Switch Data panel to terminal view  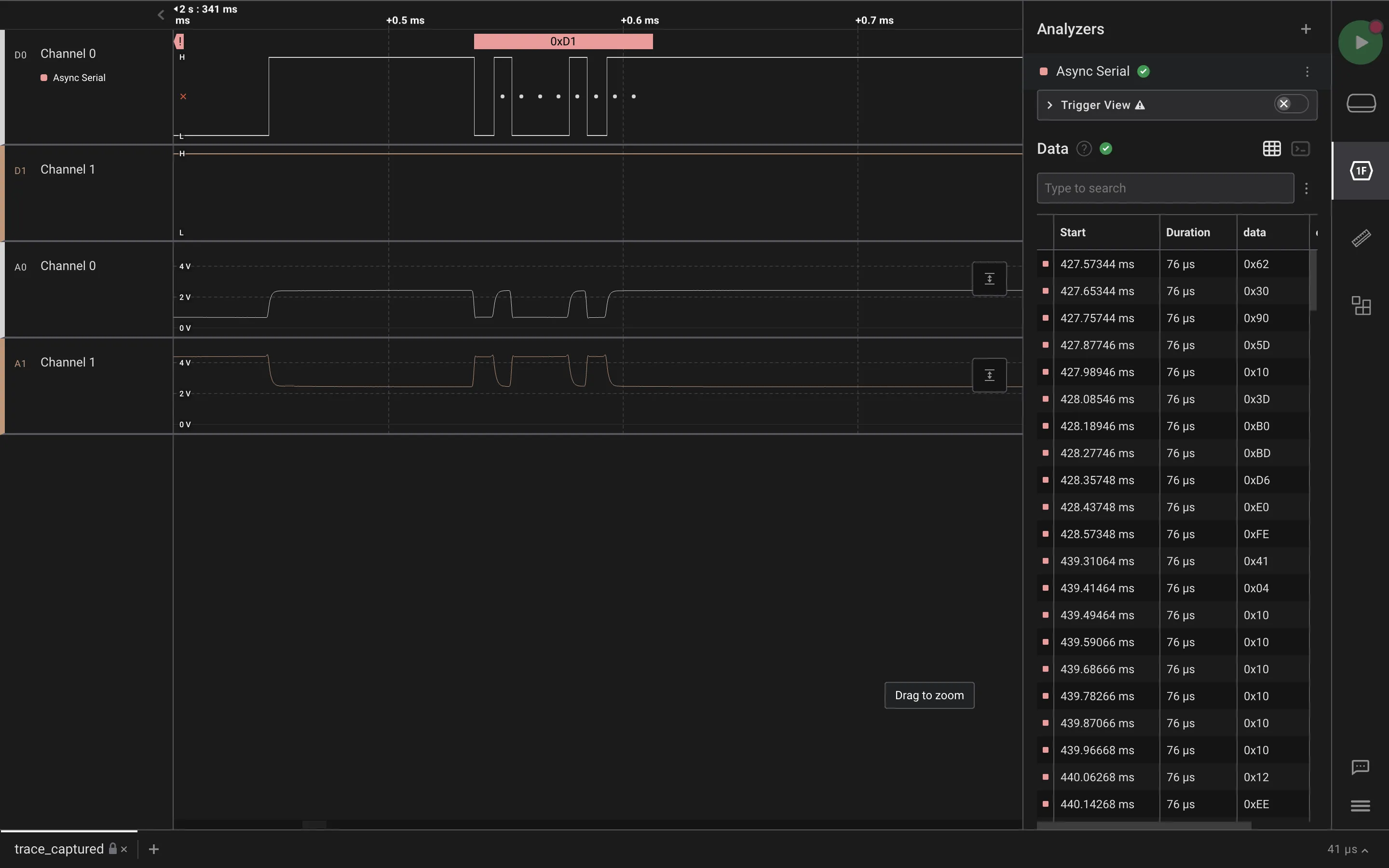(1300, 149)
